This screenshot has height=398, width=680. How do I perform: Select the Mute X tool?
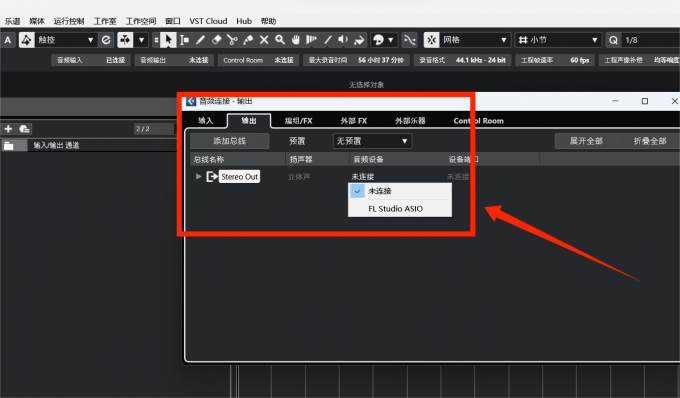264,40
